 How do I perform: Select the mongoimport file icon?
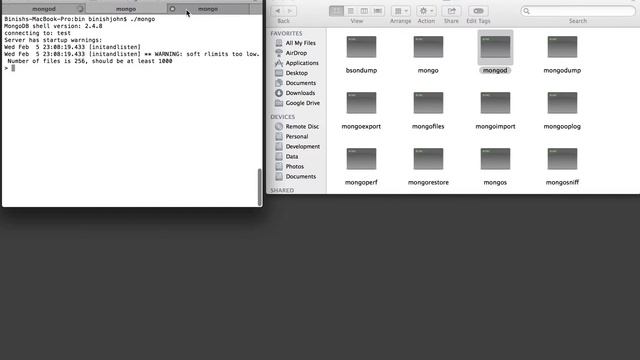(495, 102)
